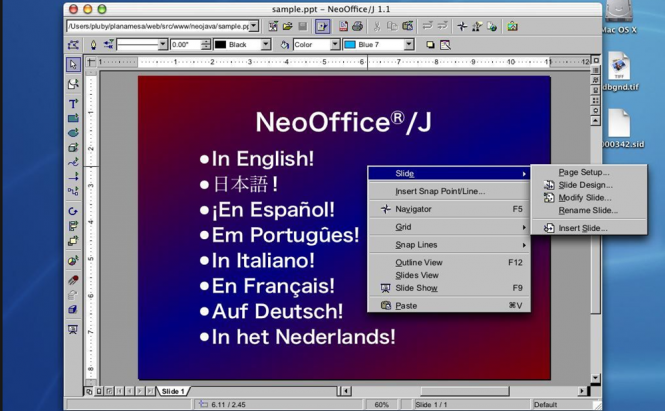Select the Rotate tool
The width and height of the screenshot is (665, 411).
(73, 211)
